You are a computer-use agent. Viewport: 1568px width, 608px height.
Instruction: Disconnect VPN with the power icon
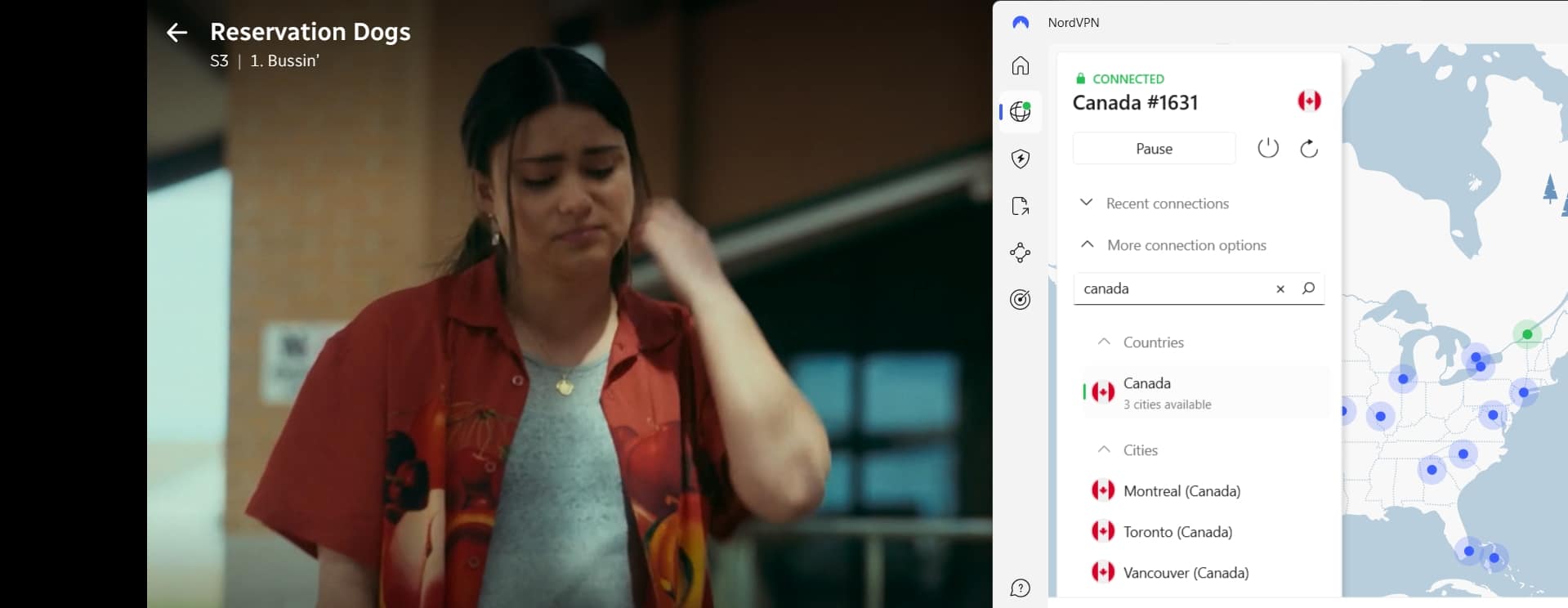(1268, 148)
